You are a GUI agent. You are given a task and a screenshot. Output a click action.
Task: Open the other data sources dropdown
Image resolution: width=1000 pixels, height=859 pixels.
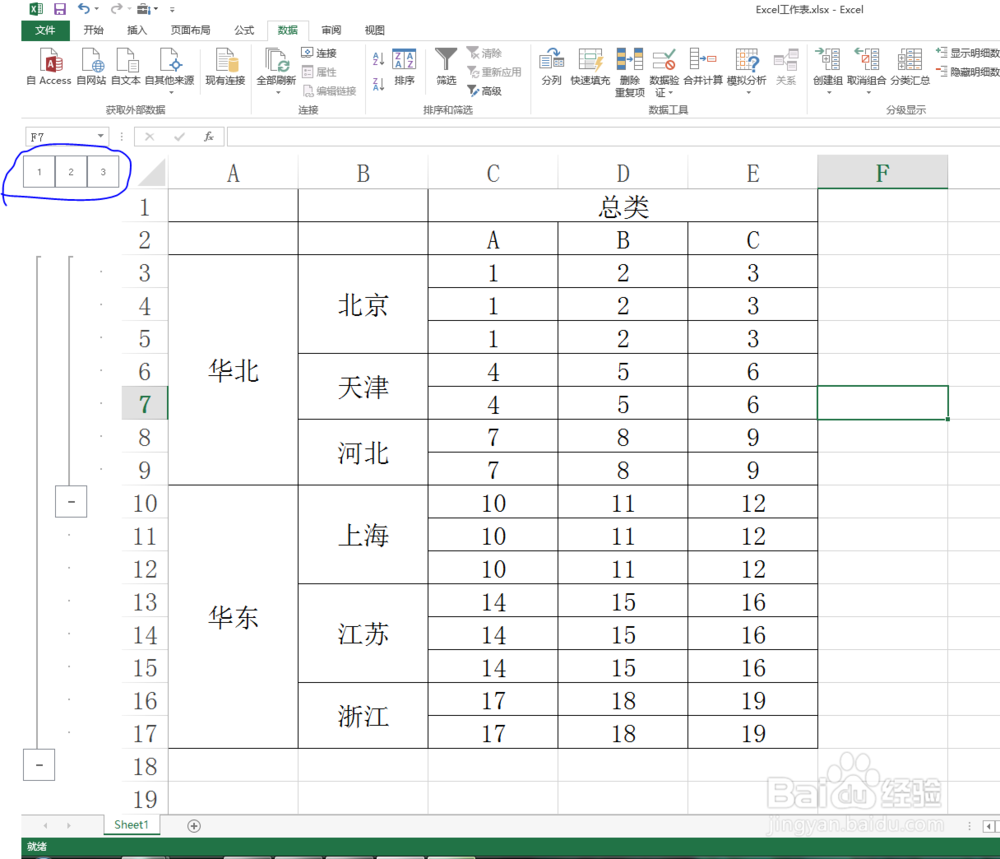click(170, 70)
